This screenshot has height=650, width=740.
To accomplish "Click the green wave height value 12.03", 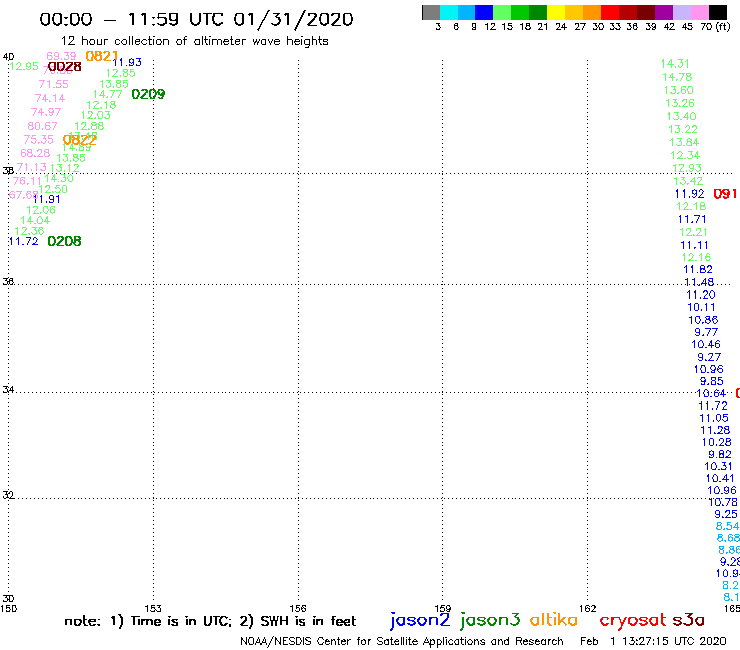I will pyautogui.click(x=96, y=115).
